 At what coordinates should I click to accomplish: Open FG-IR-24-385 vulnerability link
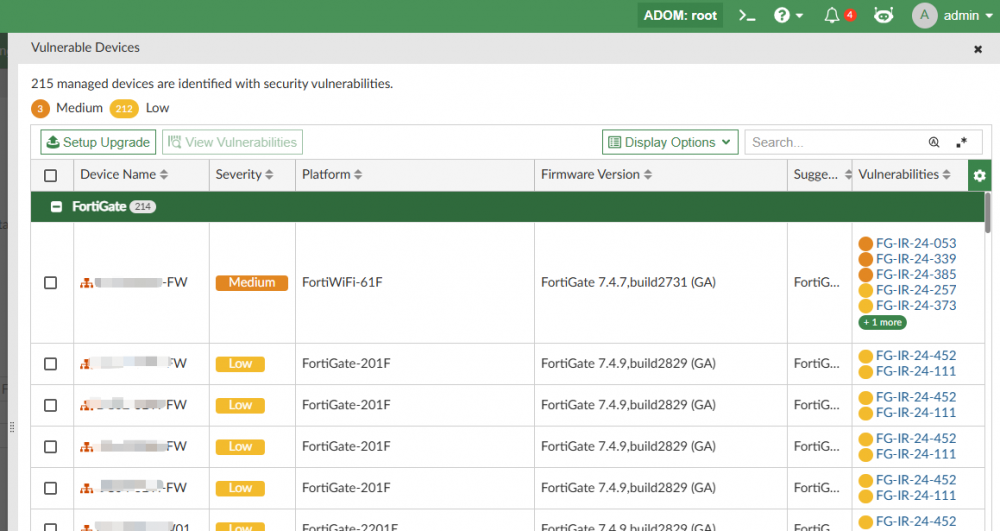pyautogui.click(x=916, y=274)
